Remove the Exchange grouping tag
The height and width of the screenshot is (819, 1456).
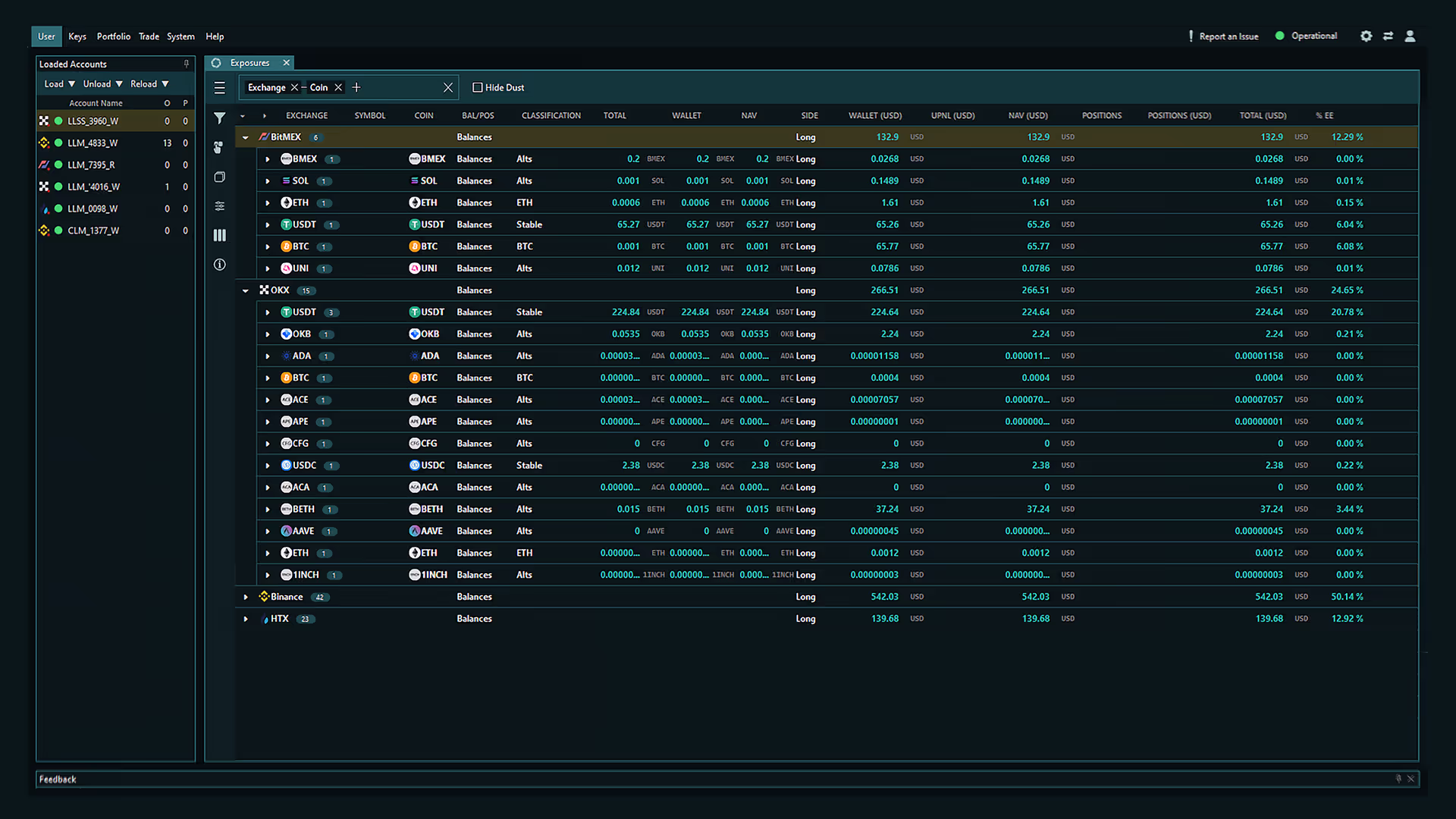tap(294, 88)
